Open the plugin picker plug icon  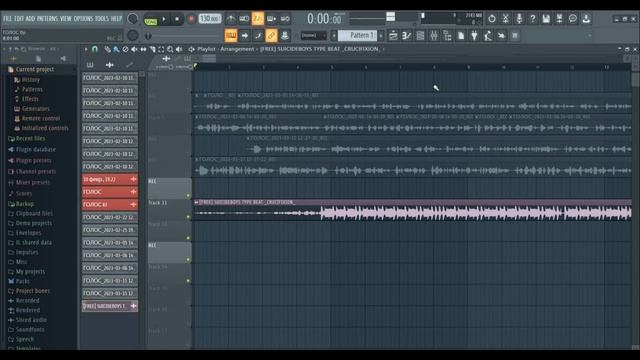pyautogui.click(x=474, y=36)
